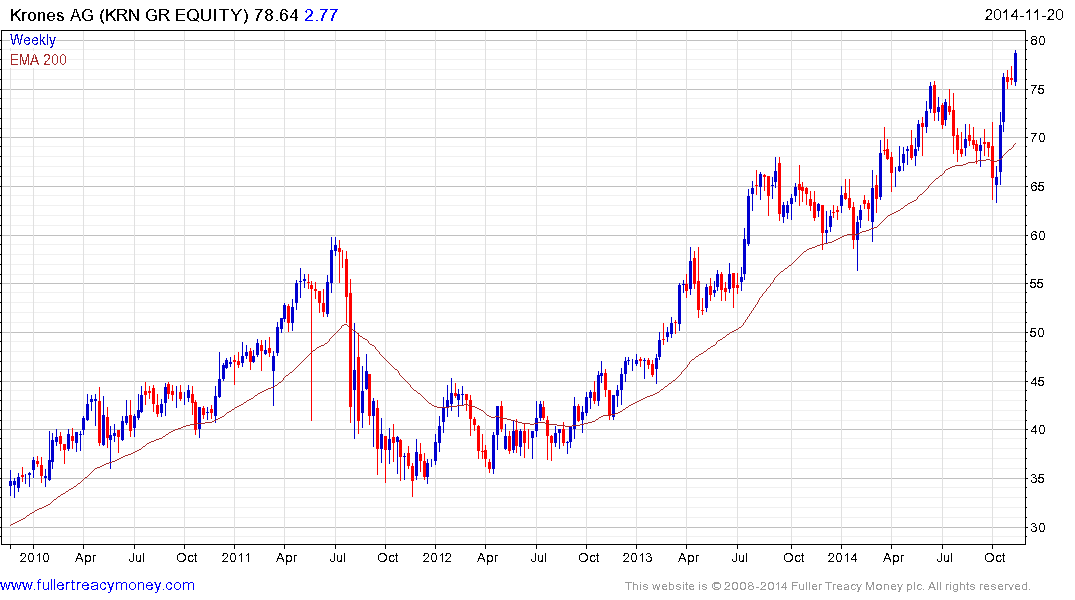Click the 30 price axis label
This screenshot has height=600, width=1075.
[x=1038, y=527]
